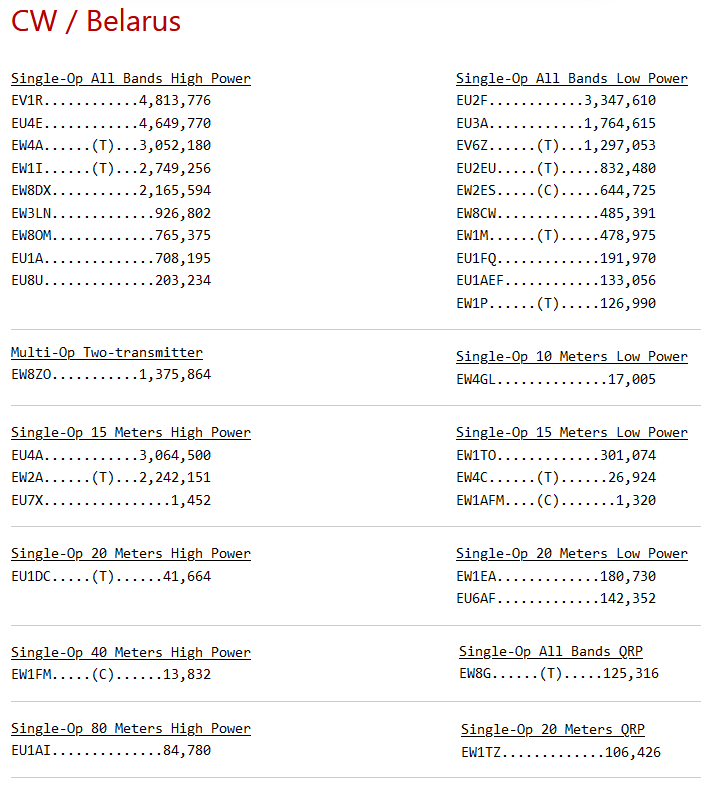Select the EW4GL 17,005 result line

tap(556, 378)
